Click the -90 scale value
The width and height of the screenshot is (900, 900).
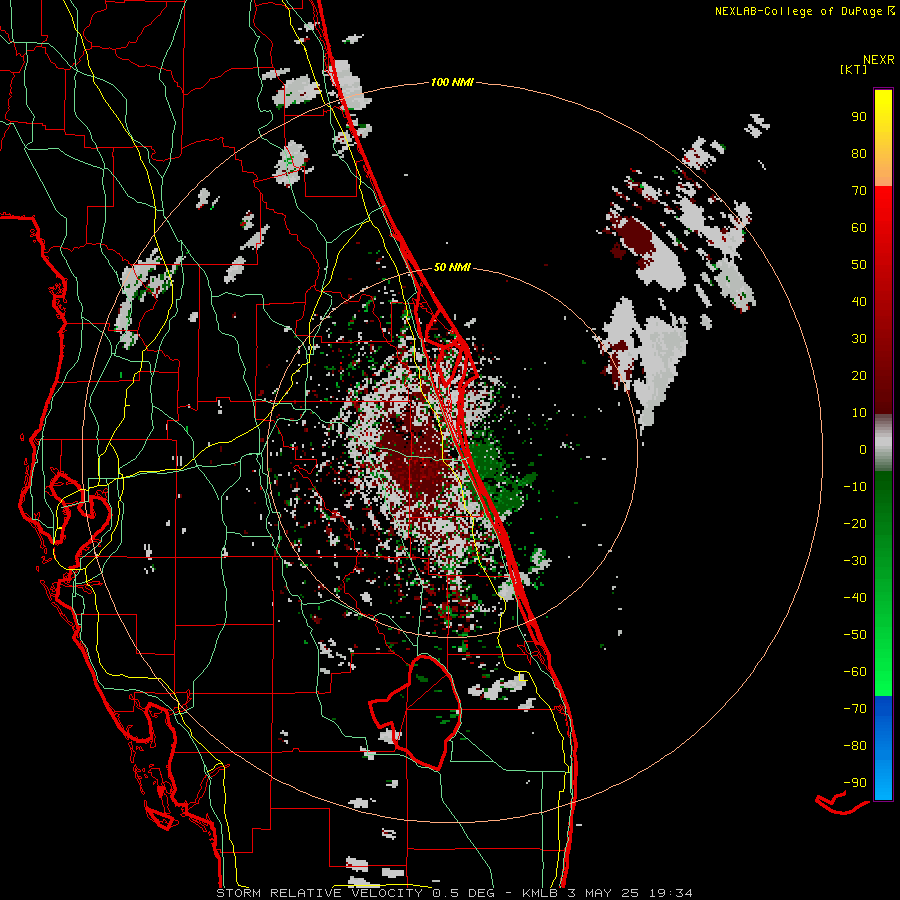click(x=855, y=783)
